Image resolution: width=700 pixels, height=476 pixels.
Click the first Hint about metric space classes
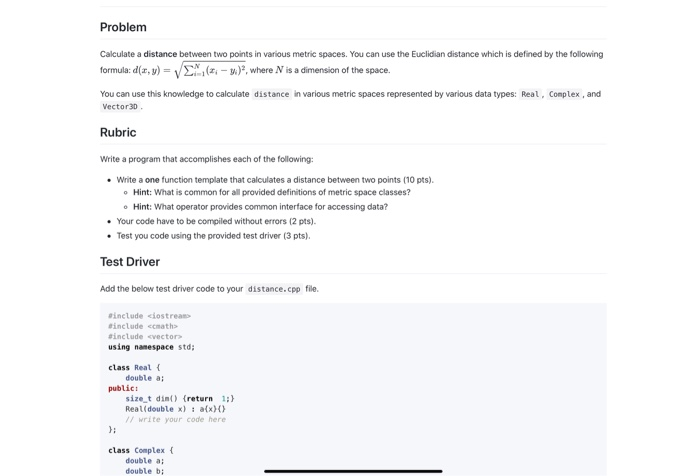click(x=271, y=192)
